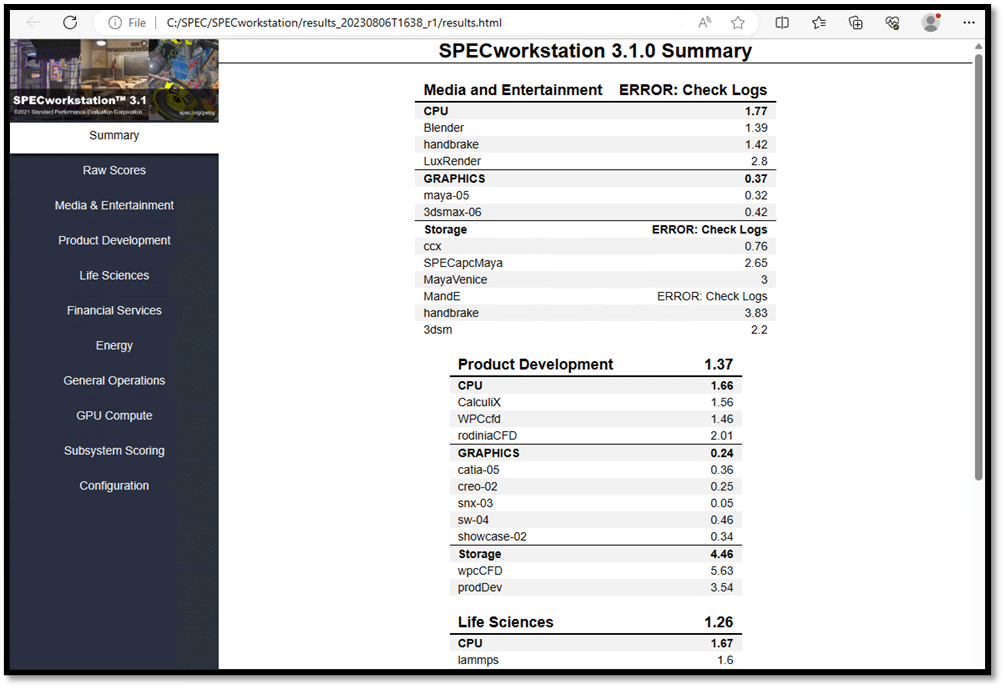
Task: Click the prodDev row label
Action: click(x=480, y=587)
